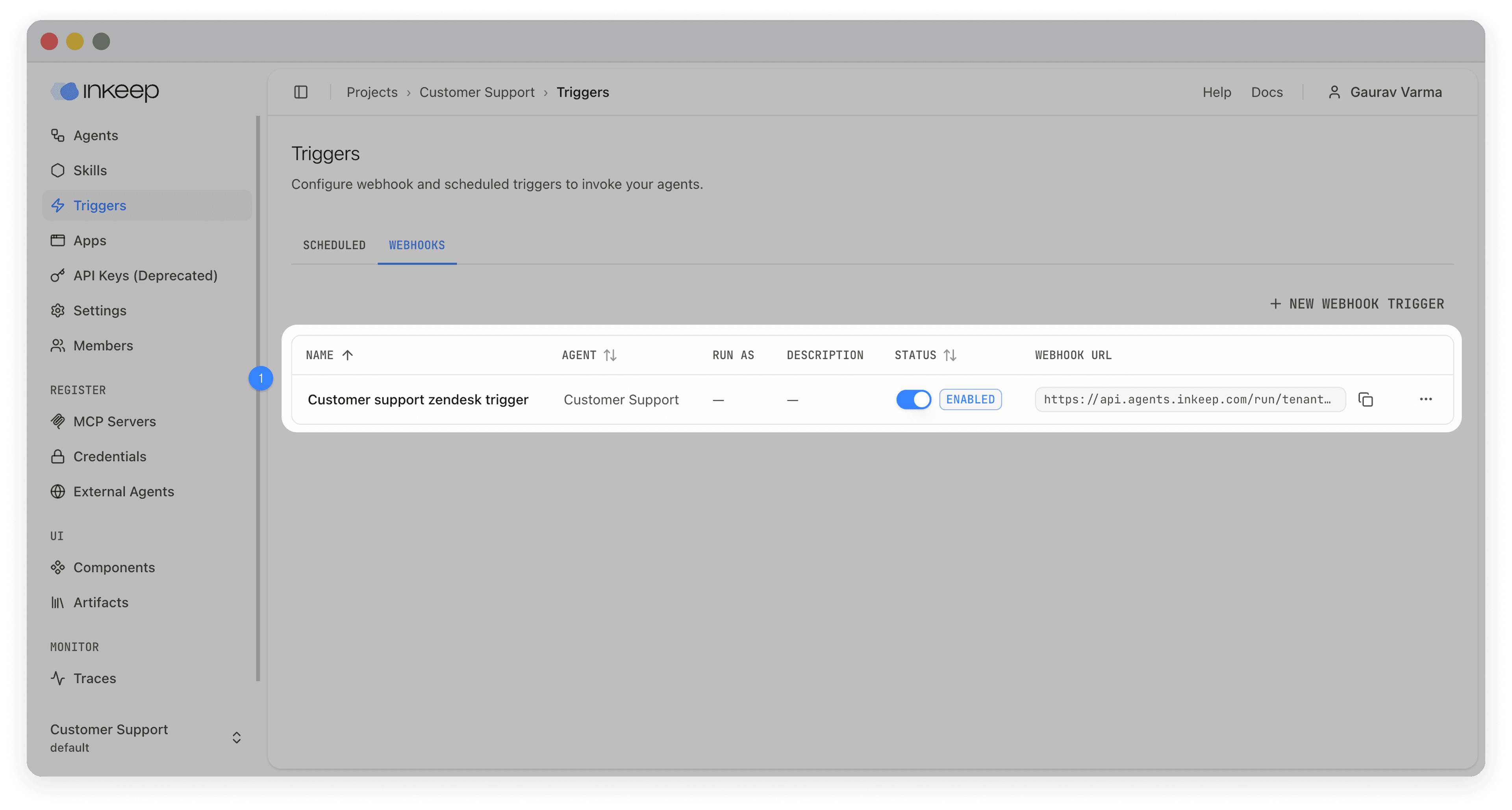The width and height of the screenshot is (1512, 810).
Task: Open Settings from the sidebar
Action: pyautogui.click(x=99, y=310)
